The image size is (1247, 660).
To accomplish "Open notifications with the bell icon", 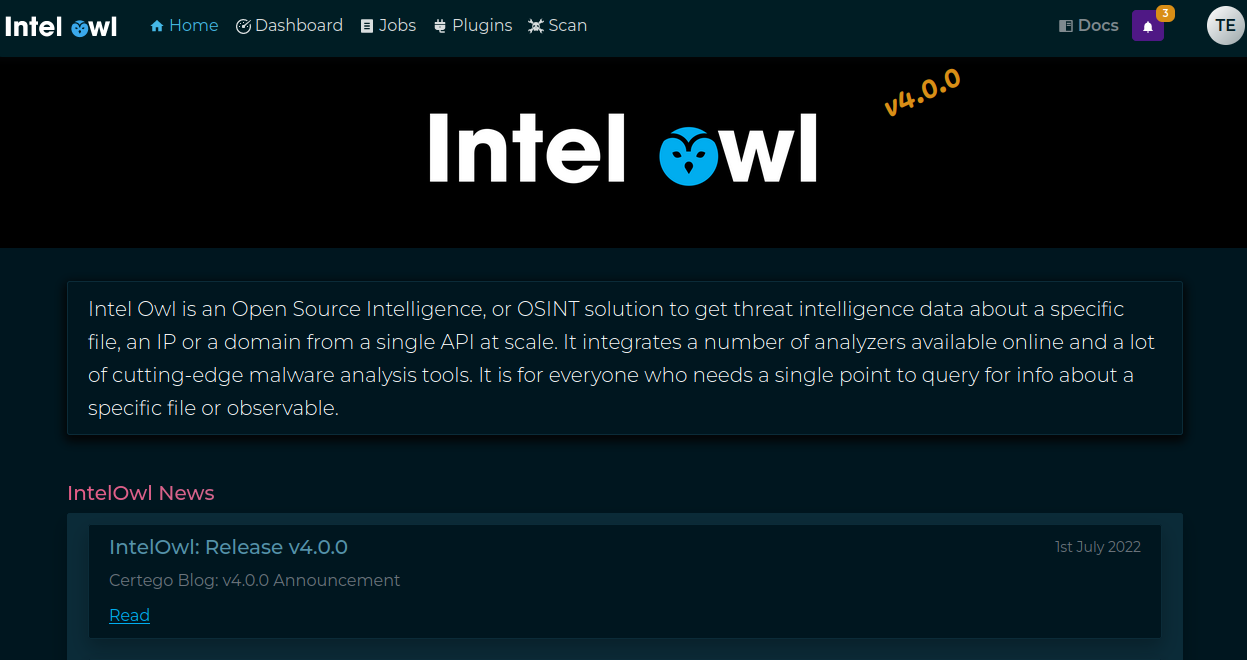I will click(x=1147, y=27).
